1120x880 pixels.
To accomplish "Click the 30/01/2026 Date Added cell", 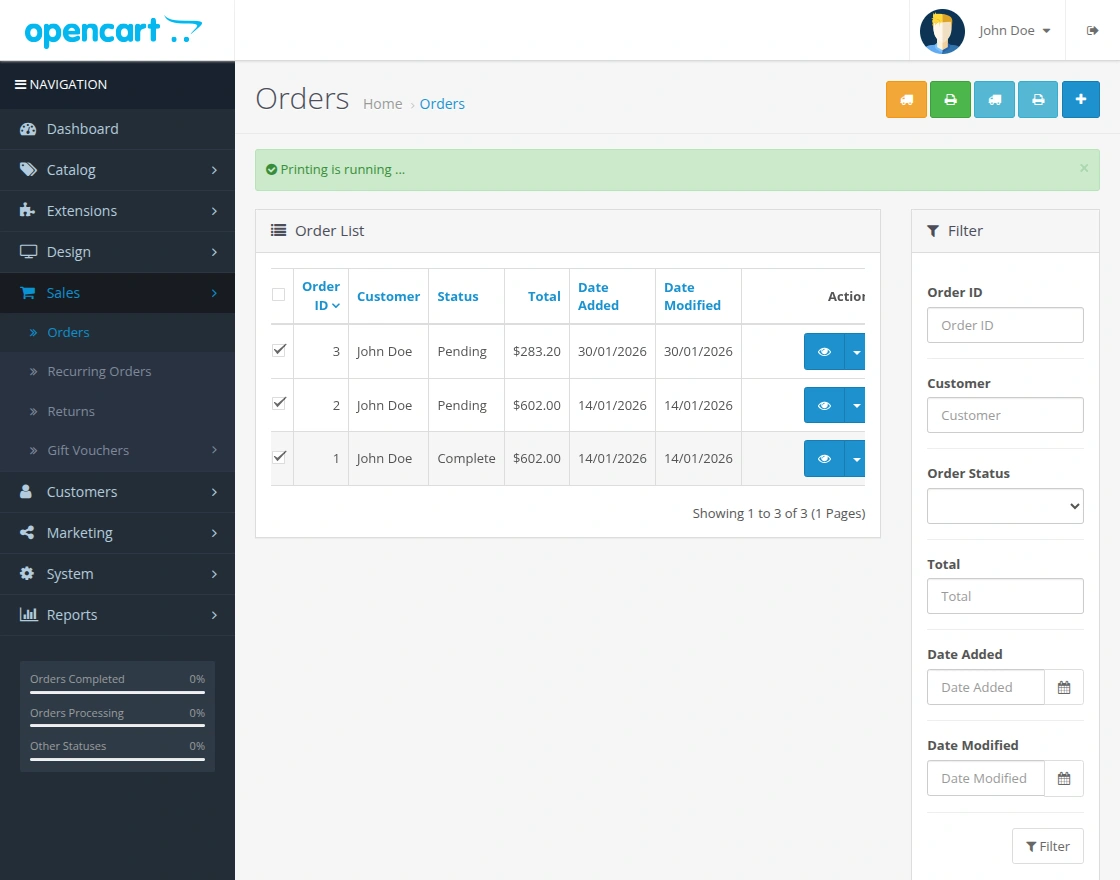I will (612, 351).
